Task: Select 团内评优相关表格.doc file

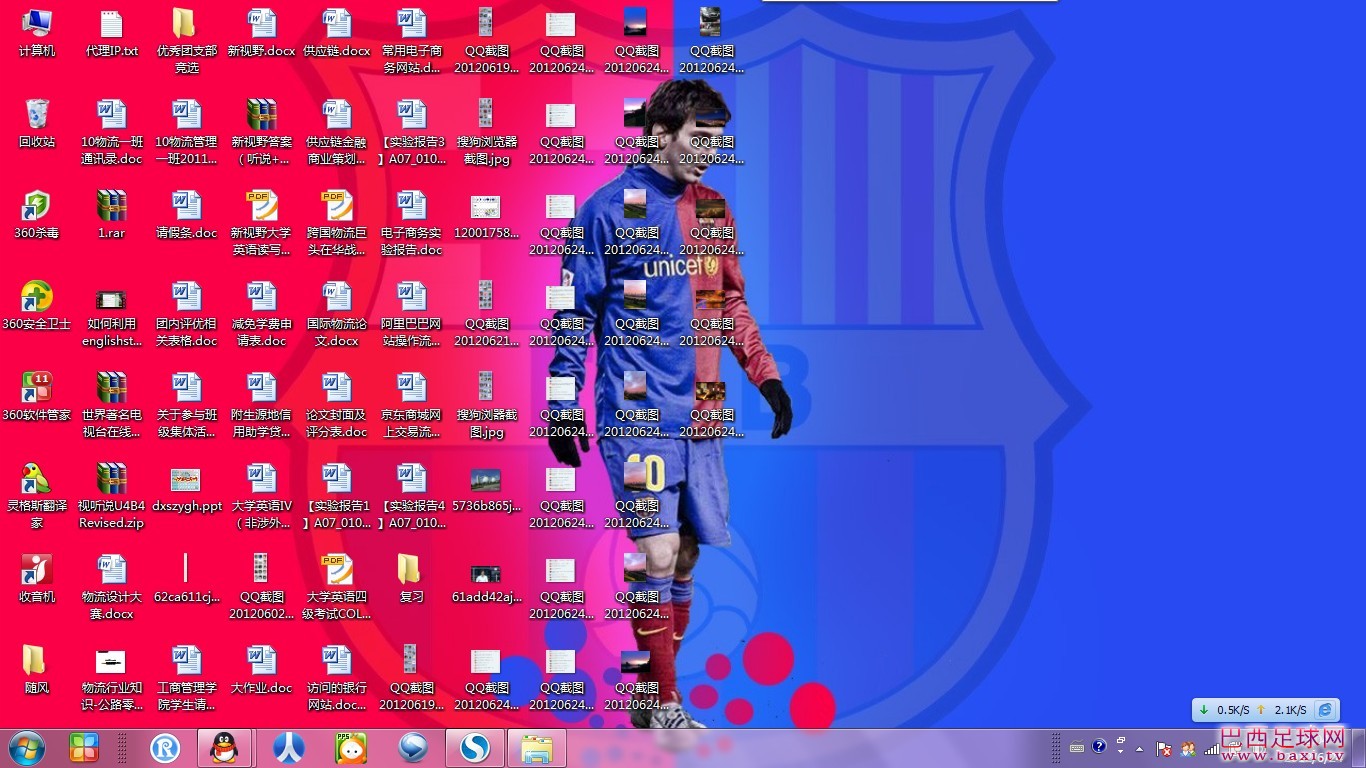Action: (x=186, y=314)
